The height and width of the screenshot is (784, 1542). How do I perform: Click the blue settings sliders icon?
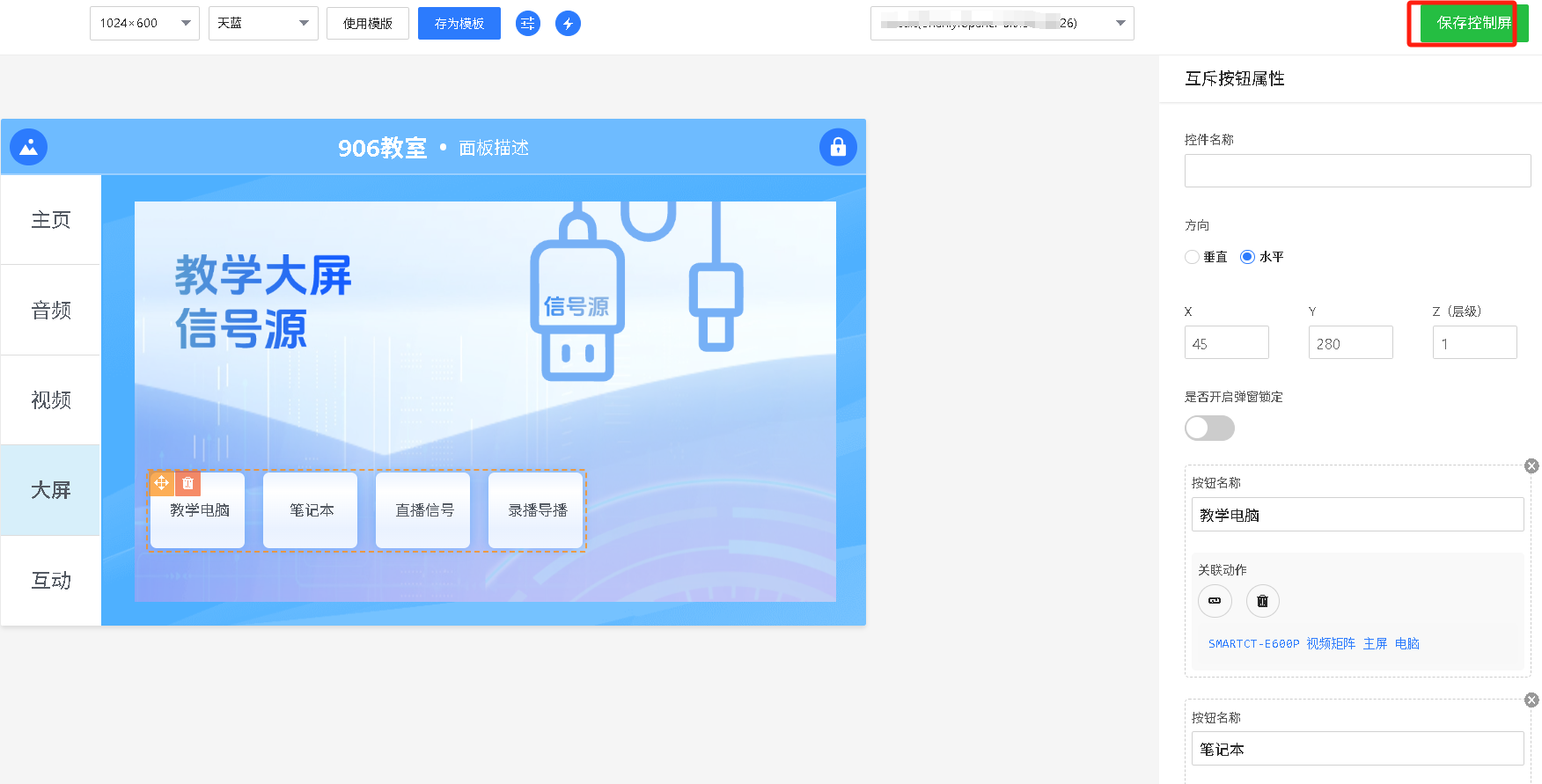point(527,24)
